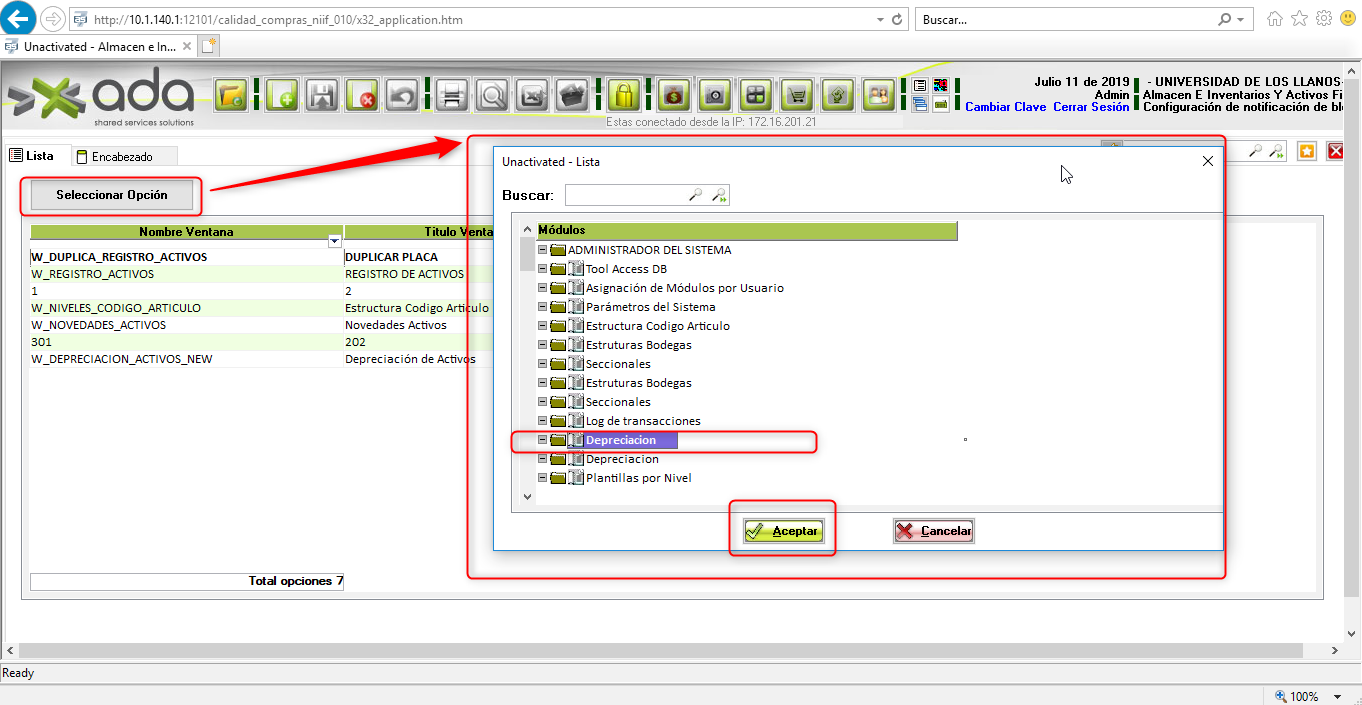
Task: Open the Nombre Ventana column filter dropdown
Action: (x=334, y=243)
